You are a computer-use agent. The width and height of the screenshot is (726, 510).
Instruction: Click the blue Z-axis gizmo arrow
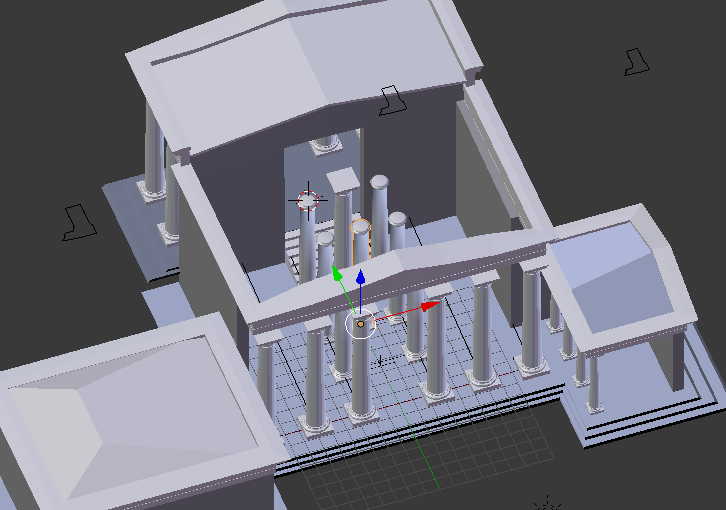[x=360, y=278]
